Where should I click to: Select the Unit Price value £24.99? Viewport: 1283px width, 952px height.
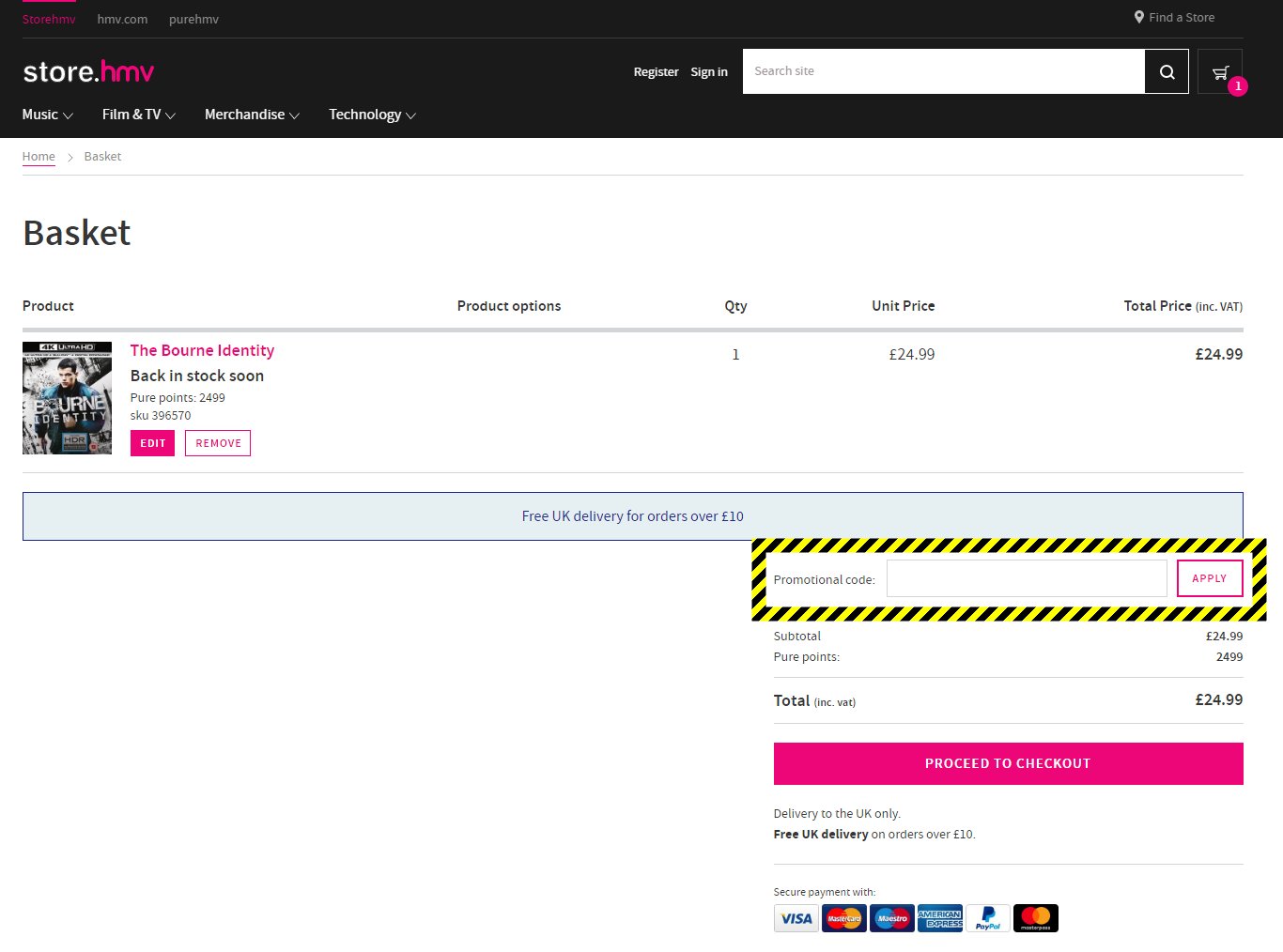tap(911, 354)
